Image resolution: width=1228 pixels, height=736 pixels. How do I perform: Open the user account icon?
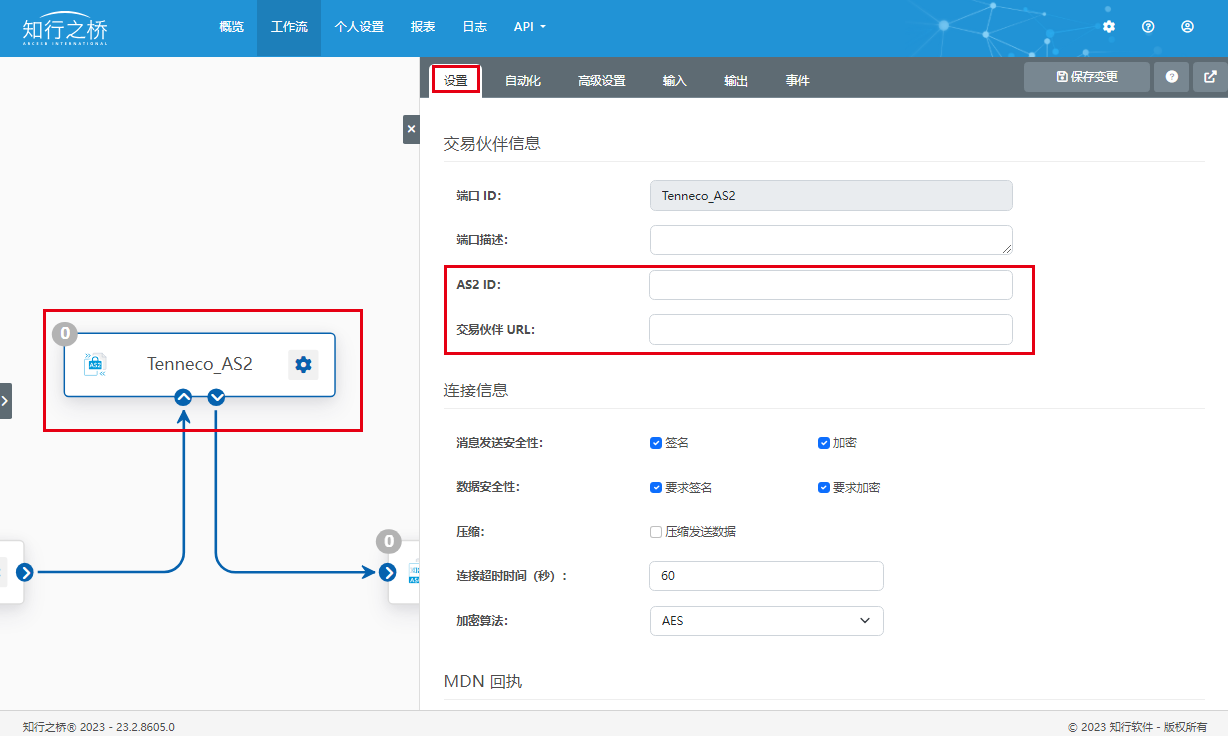point(1187,27)
